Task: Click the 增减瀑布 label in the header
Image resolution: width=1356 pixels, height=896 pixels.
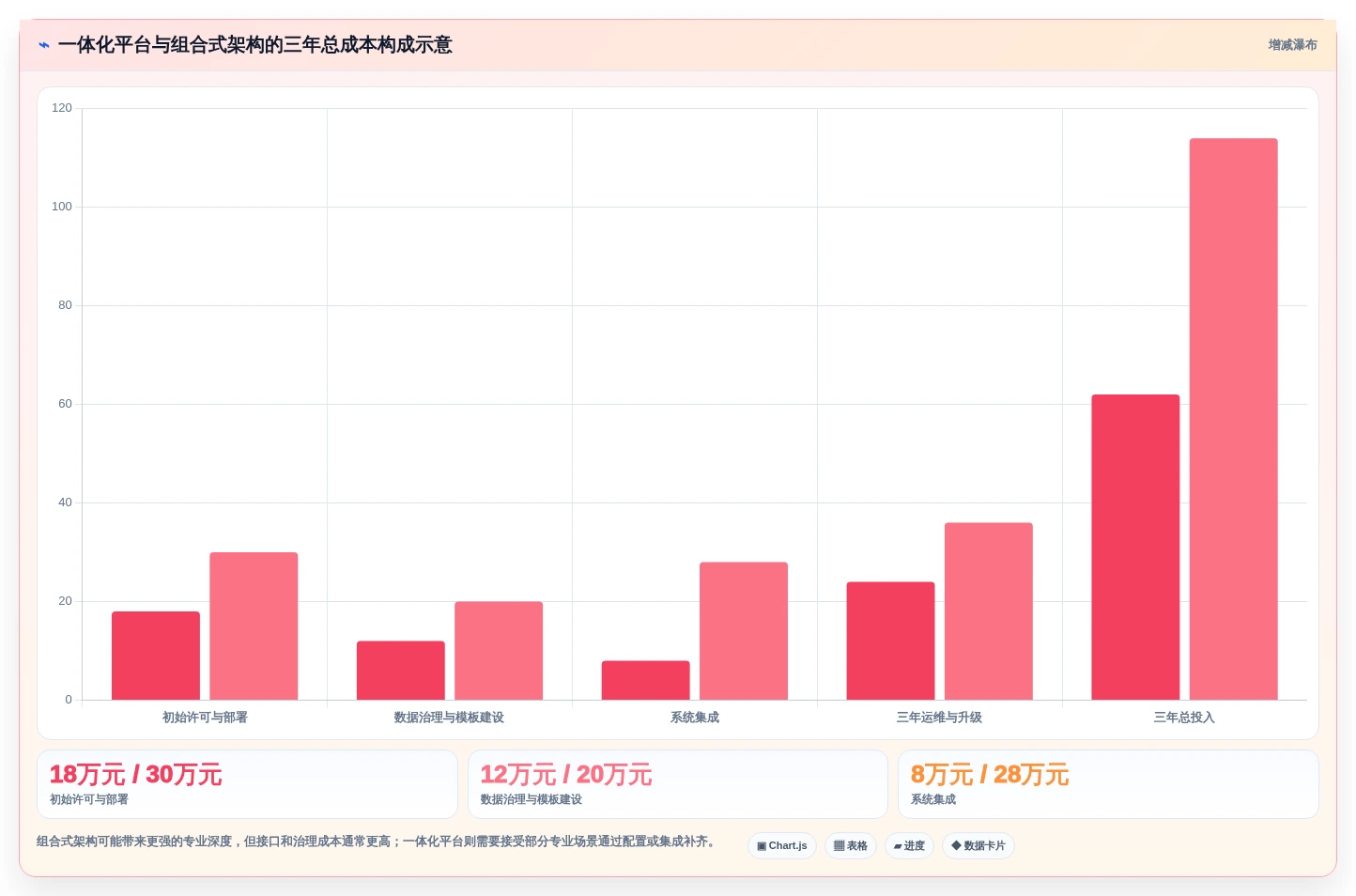Action: tap(1292, 45)
